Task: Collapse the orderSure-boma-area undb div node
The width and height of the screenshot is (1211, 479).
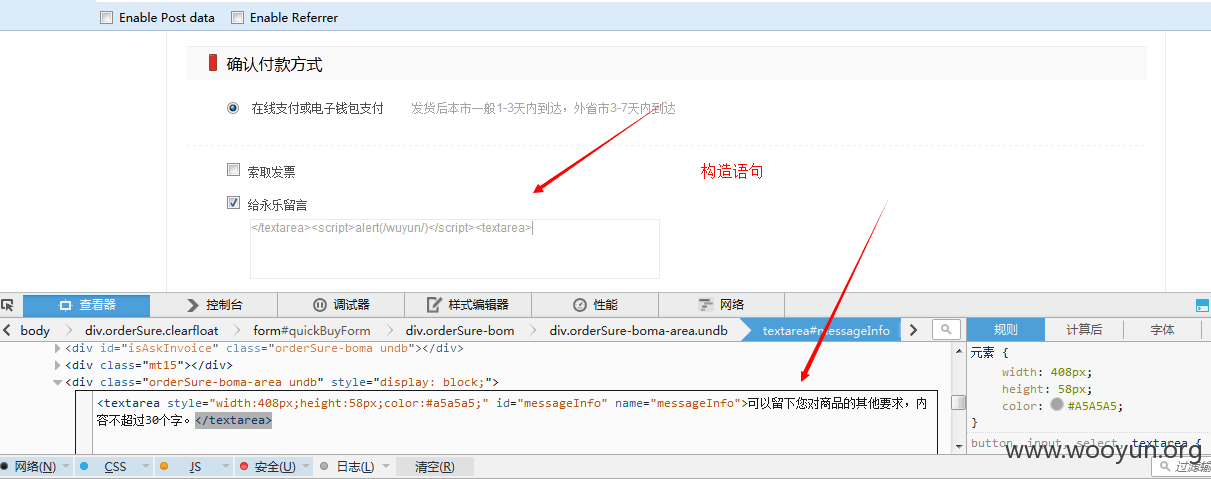Action: [x=57, y=382]
